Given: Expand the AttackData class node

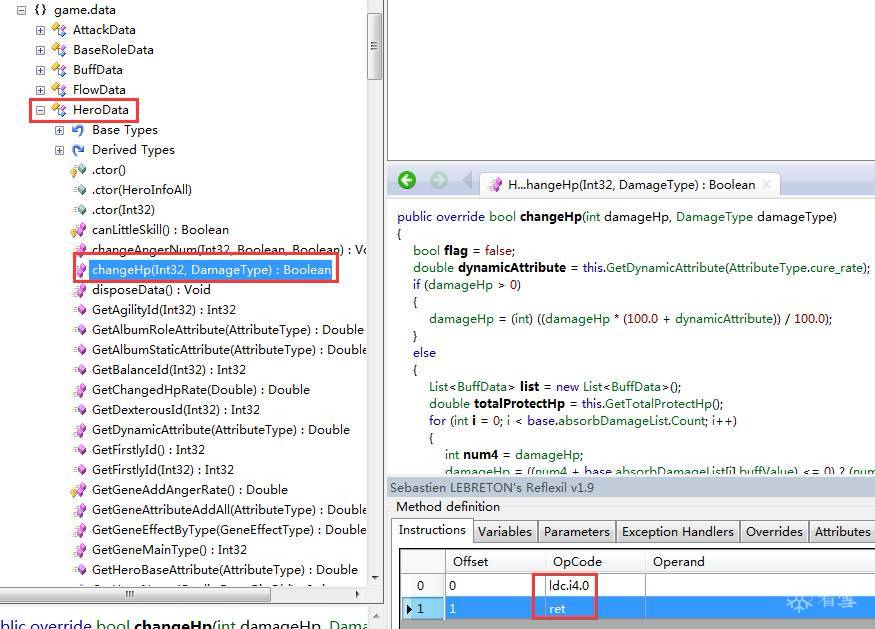Looking at the screenshot, I should pyautogui.click(x=40, y=30).
